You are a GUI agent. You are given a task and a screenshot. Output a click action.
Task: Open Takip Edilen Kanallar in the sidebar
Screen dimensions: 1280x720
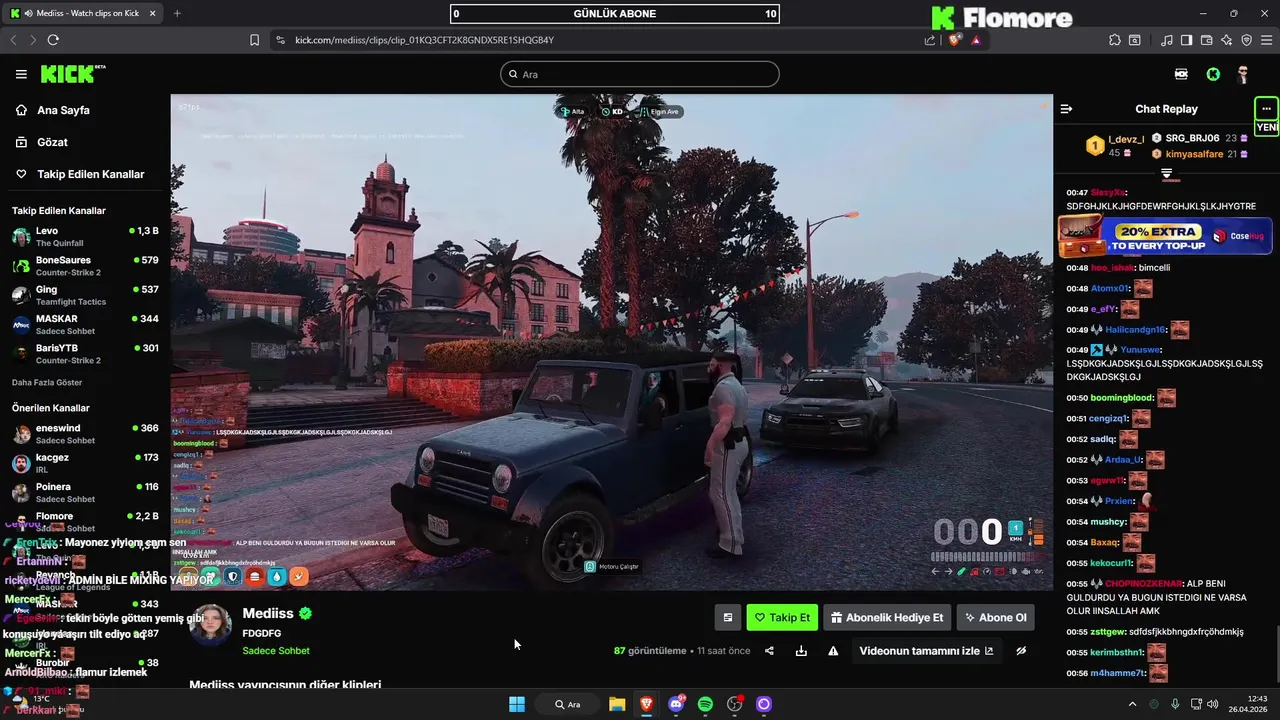pyautogui.click(x=80, y=174)
